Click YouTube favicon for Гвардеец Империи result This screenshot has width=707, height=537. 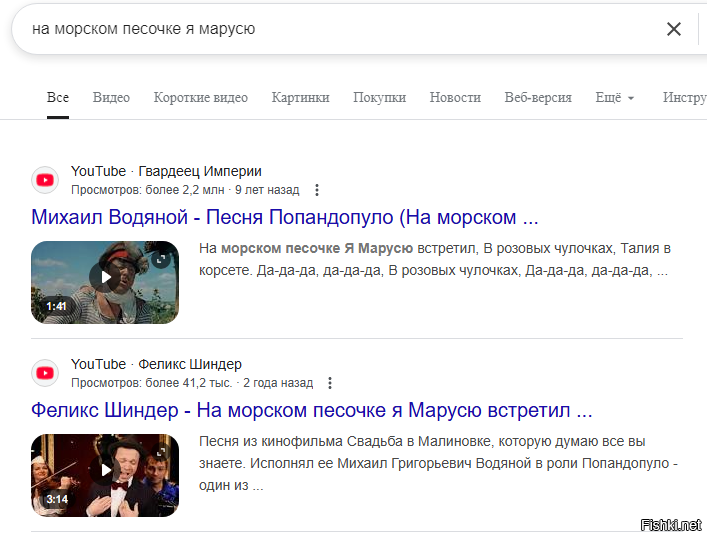coord(45,180)
